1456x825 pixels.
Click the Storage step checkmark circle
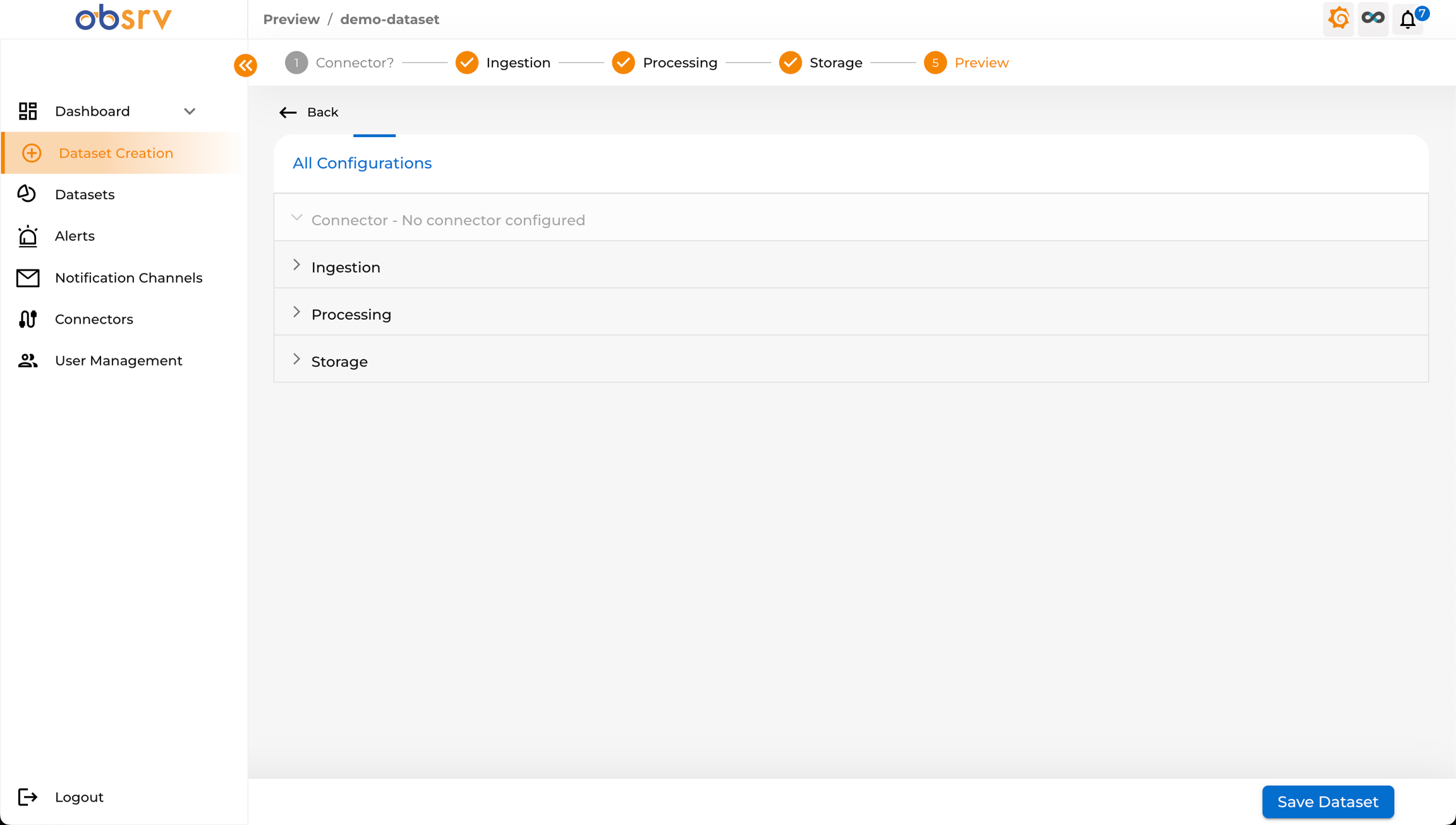pos(791,63)
